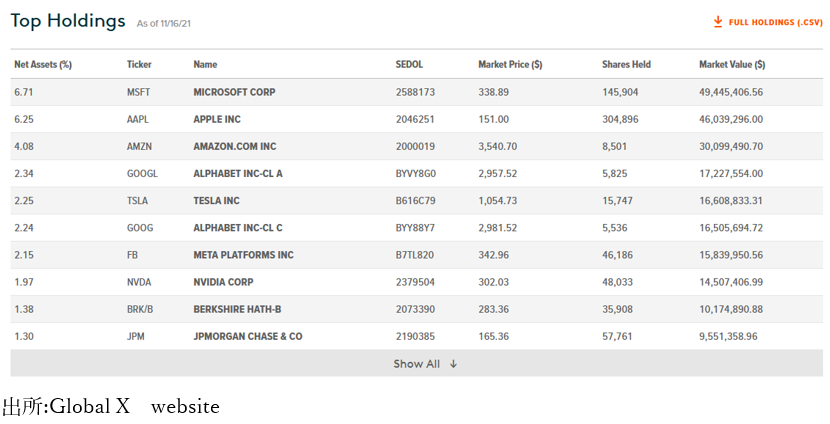The image size is (830, 424).
Task: Click the MSFT ticker cell
Action: [x=138, y=92]
